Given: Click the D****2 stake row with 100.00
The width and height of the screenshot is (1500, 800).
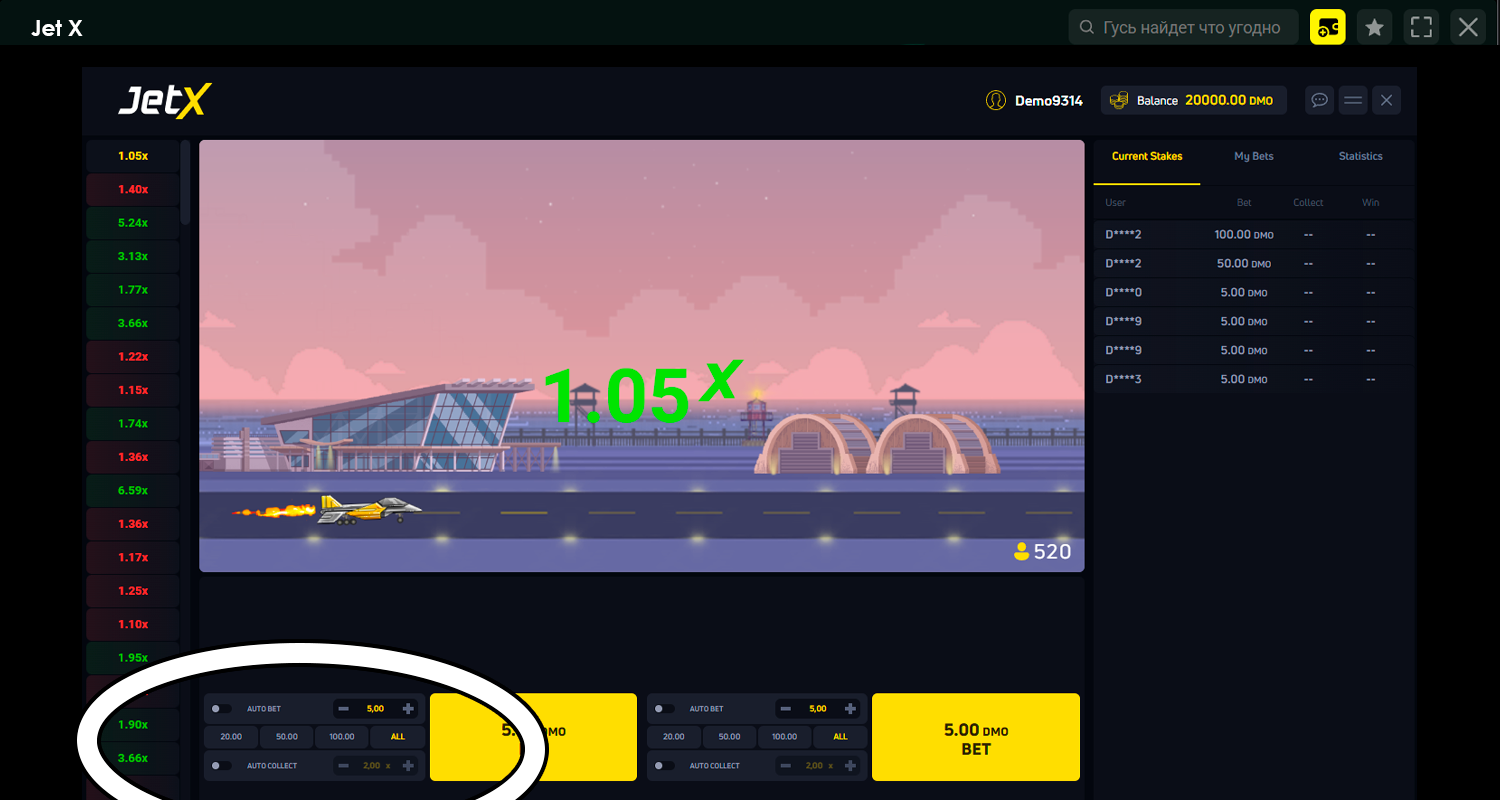Looking at the screenshot, I should 1255,235.
